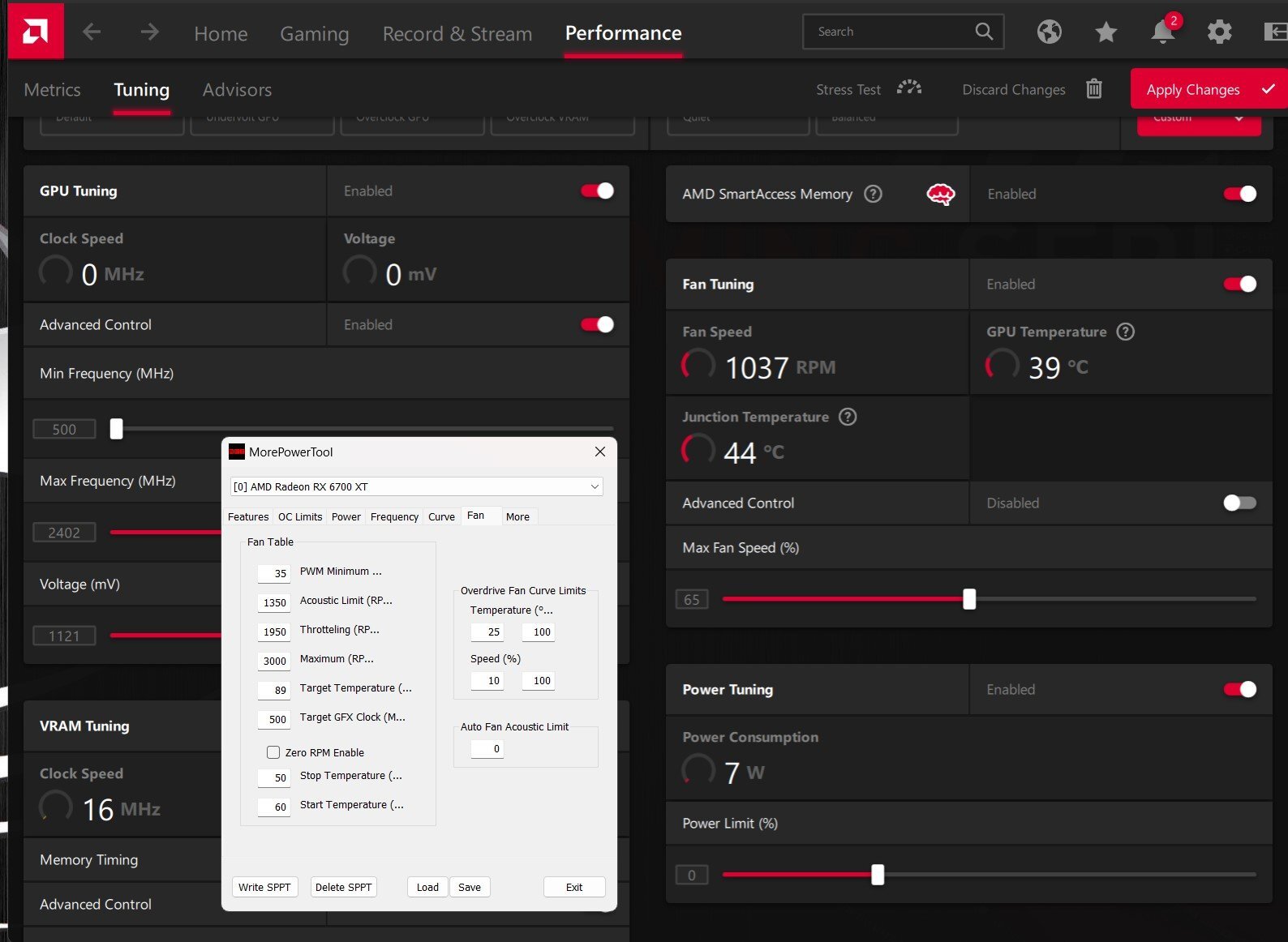
Task: Expand the Custom preset dropdown chevron
Action: (1239, 119)
